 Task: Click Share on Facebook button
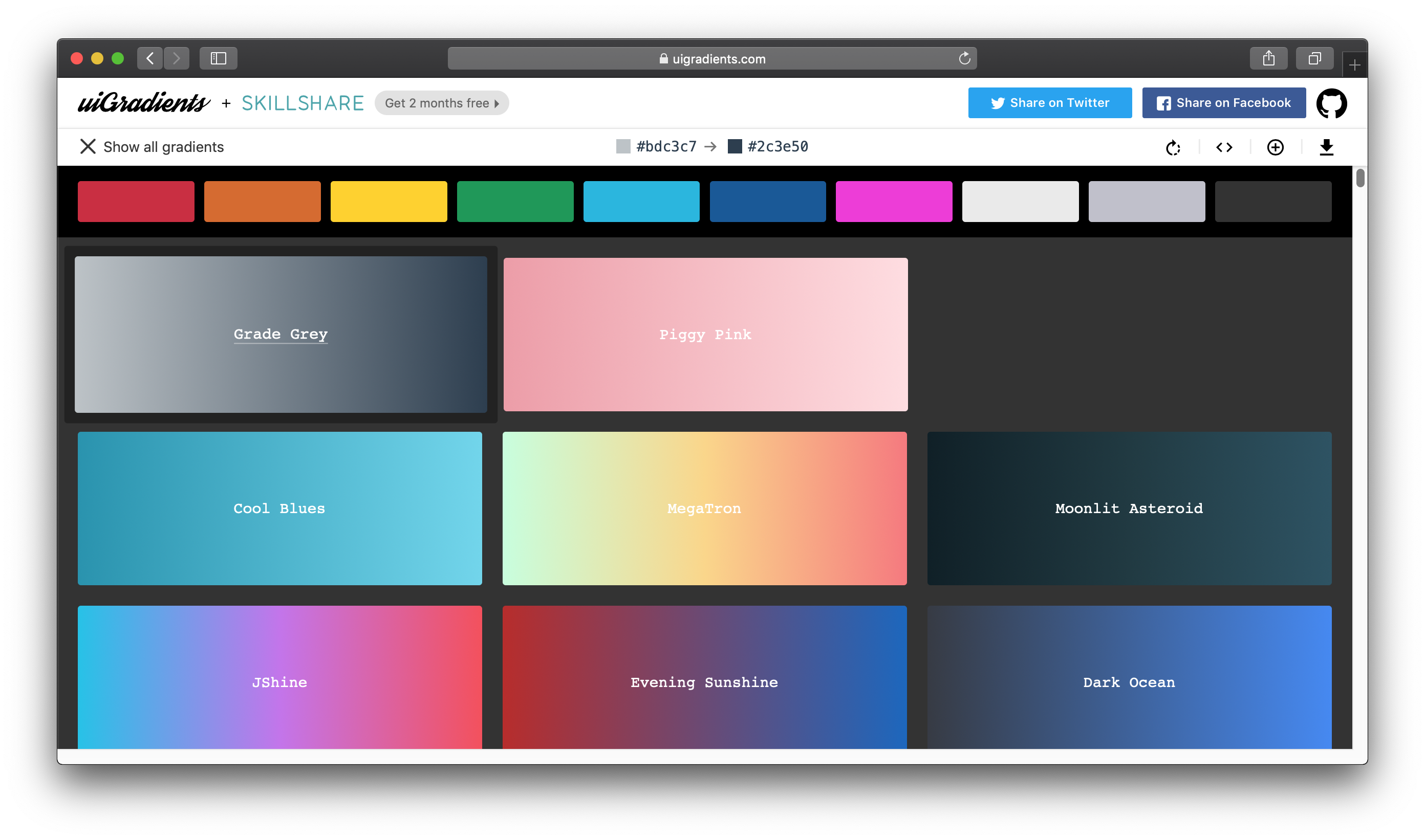point(1223,103)
